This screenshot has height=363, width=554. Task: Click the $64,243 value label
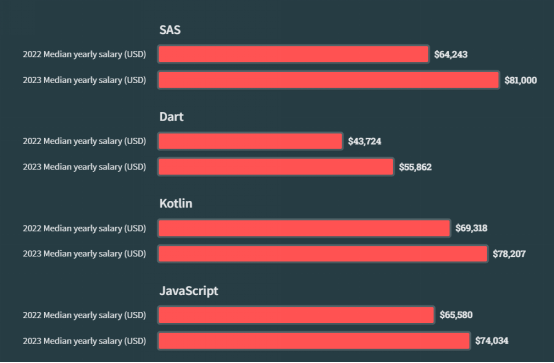point(451,54)
